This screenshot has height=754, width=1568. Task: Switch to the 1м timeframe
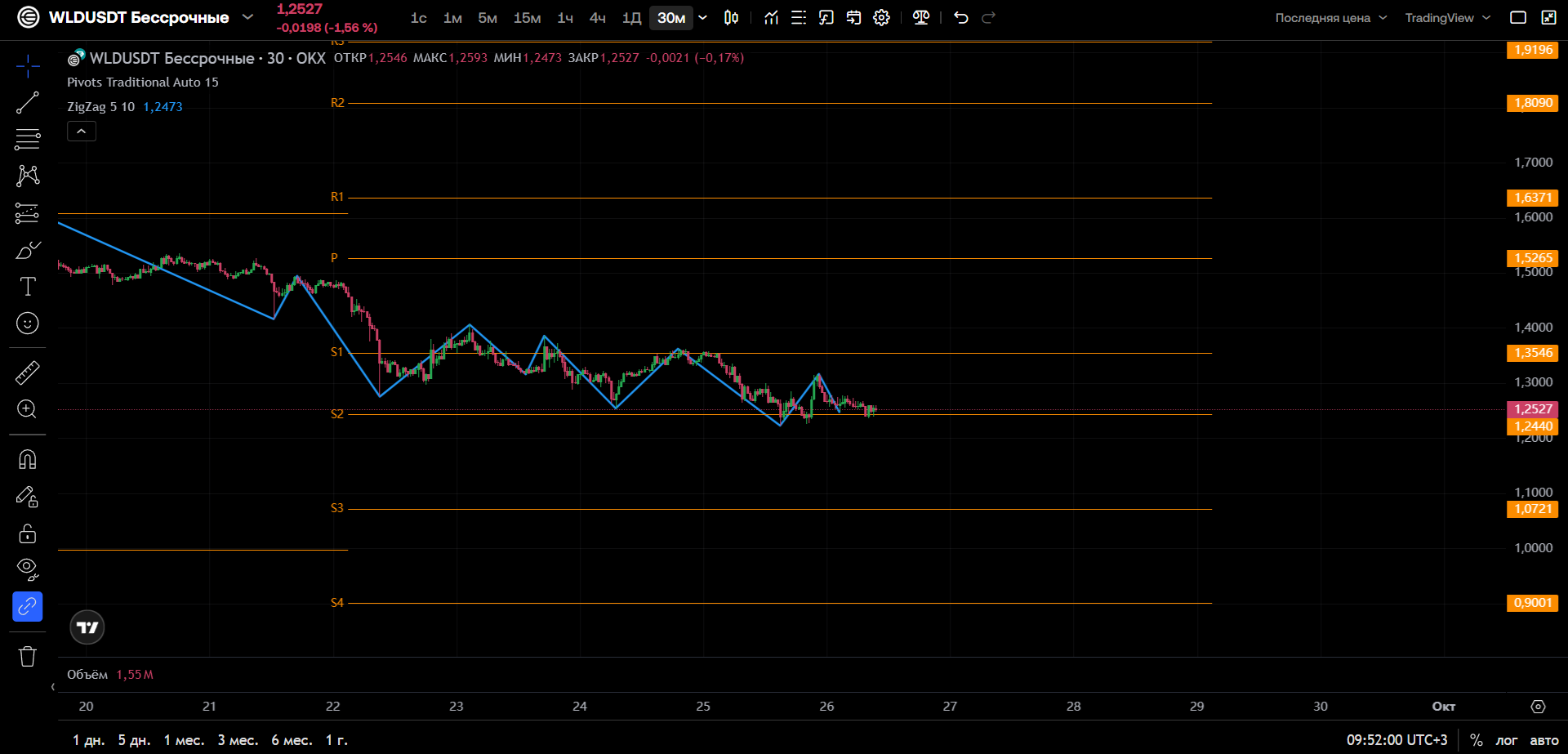coord(452,18)
